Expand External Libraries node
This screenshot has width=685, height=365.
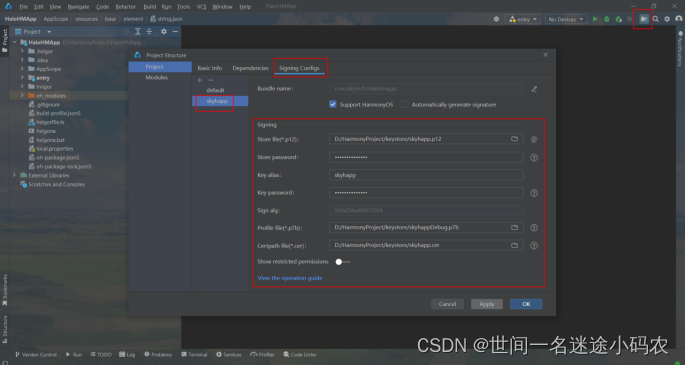coord(14,175)
